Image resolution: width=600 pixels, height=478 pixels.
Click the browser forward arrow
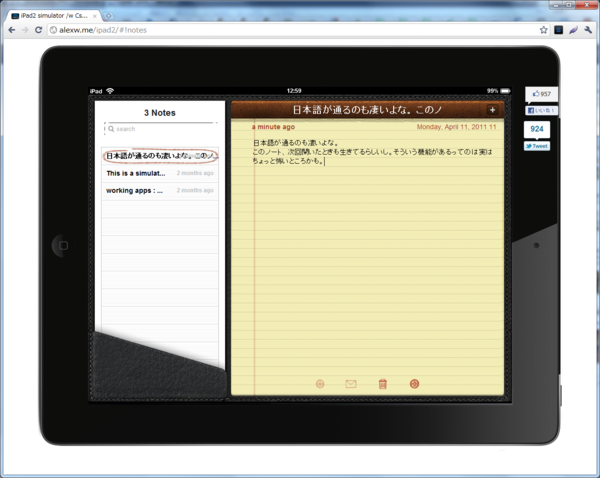click(x=25, y=30)
